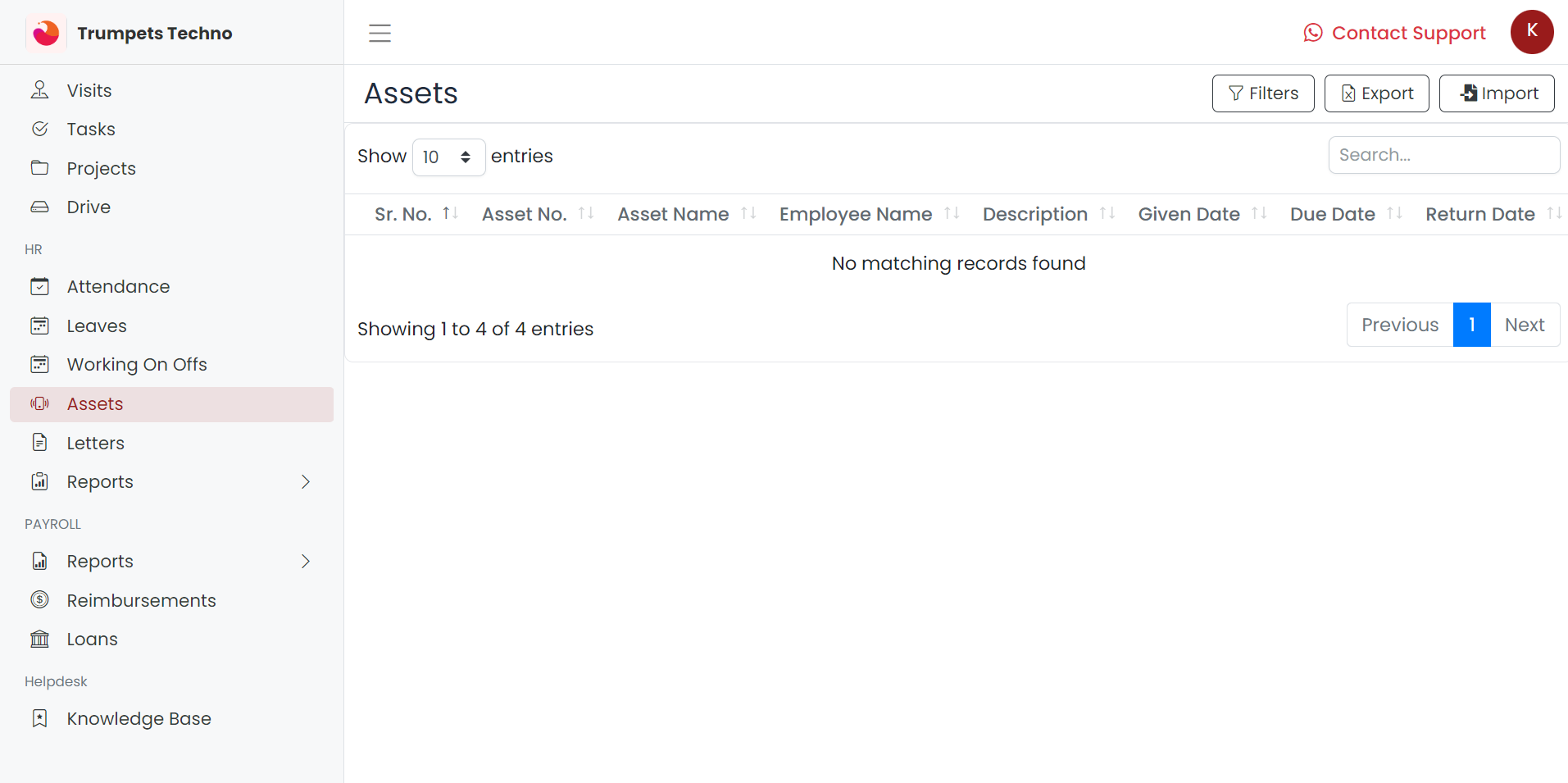Click the Export button
Image resolution: width=1568 pixels, height=783 pixels.
[x=1376, y=93]
